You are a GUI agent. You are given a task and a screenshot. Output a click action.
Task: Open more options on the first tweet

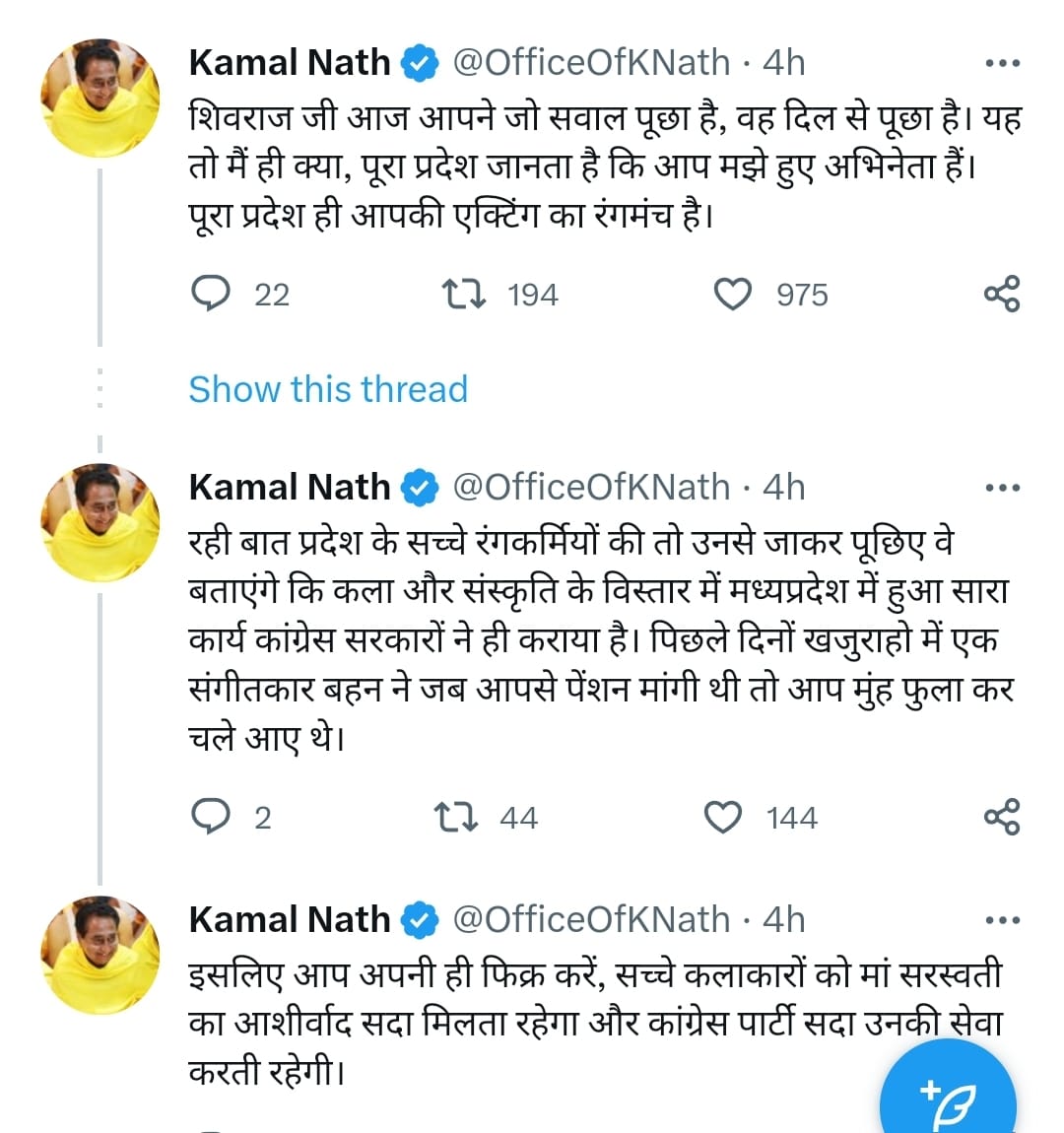(1003, 61)
